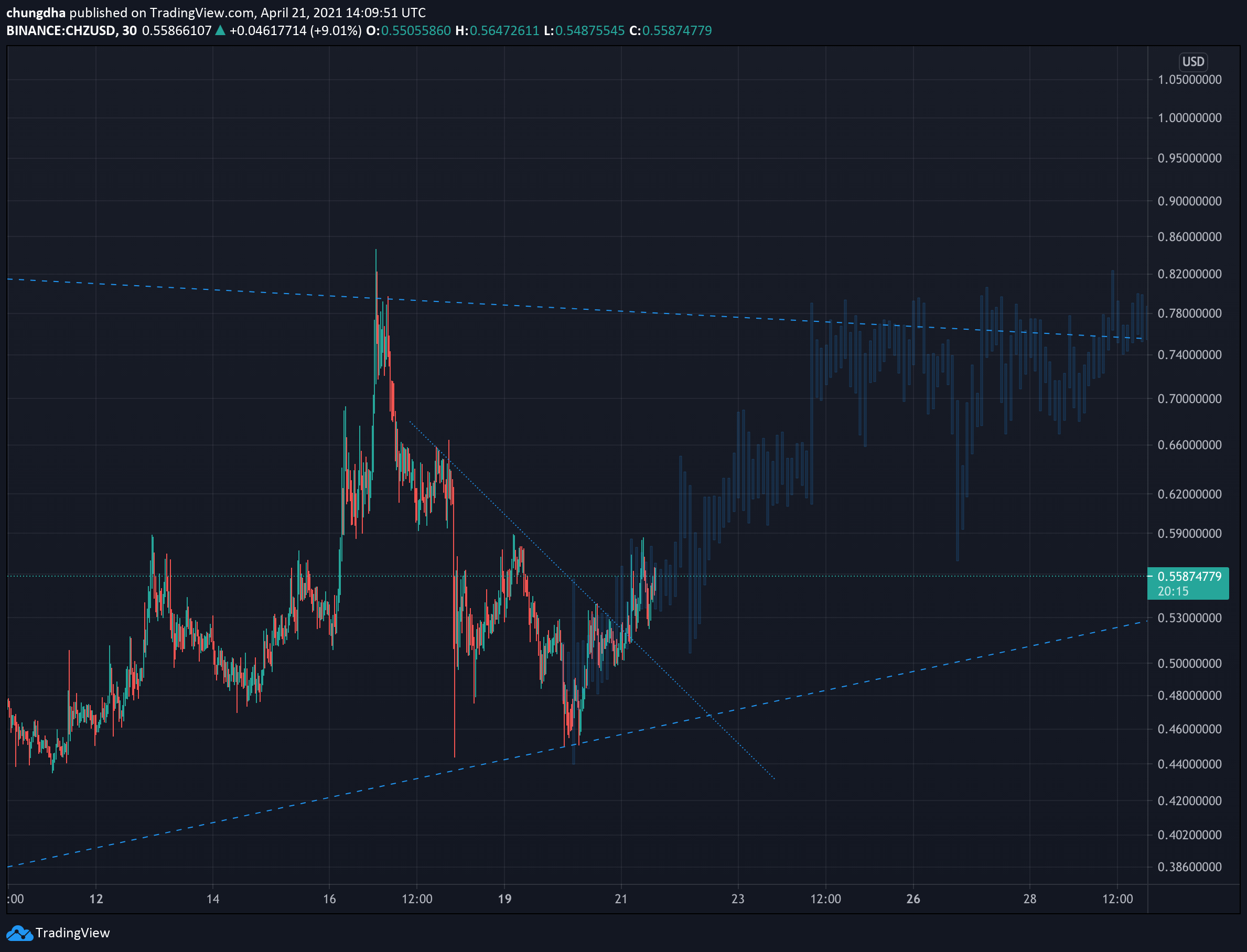This screenshot has width=1247, height=952.
Task: Click the price axis label 0.66000000
Action: coord(1189,445)
